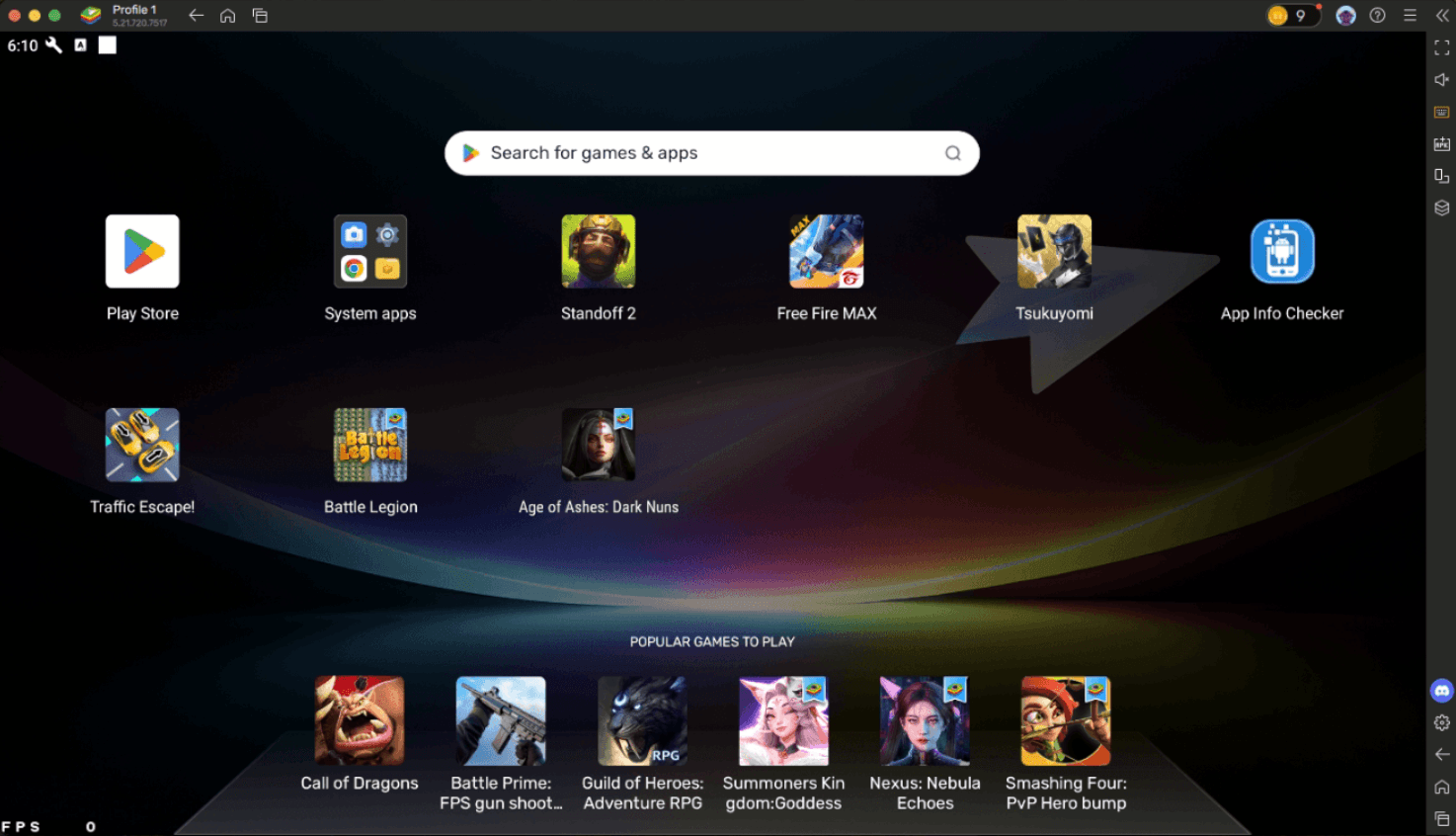Viewport: 1456px width, 836px height.
Task: Open the help question mark icon
Action: click(x=1377, y=15)
